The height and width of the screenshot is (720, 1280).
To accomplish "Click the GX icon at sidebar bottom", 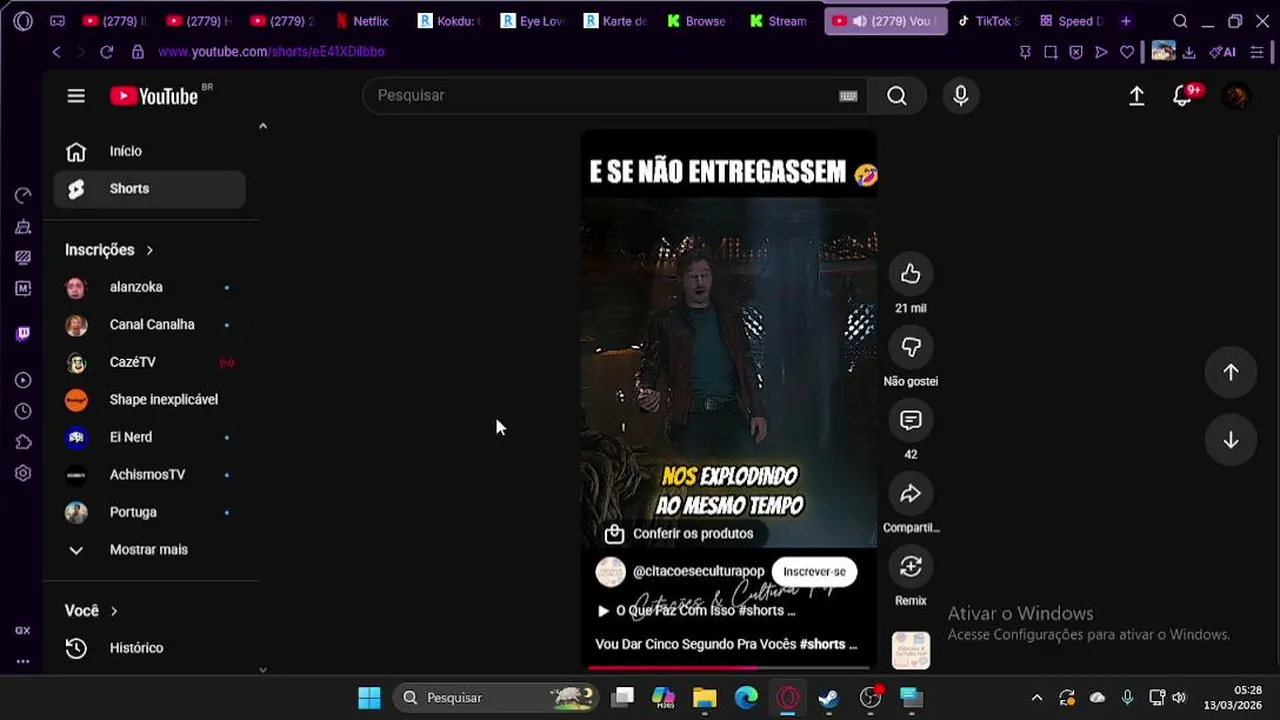I will coord(23,631).
